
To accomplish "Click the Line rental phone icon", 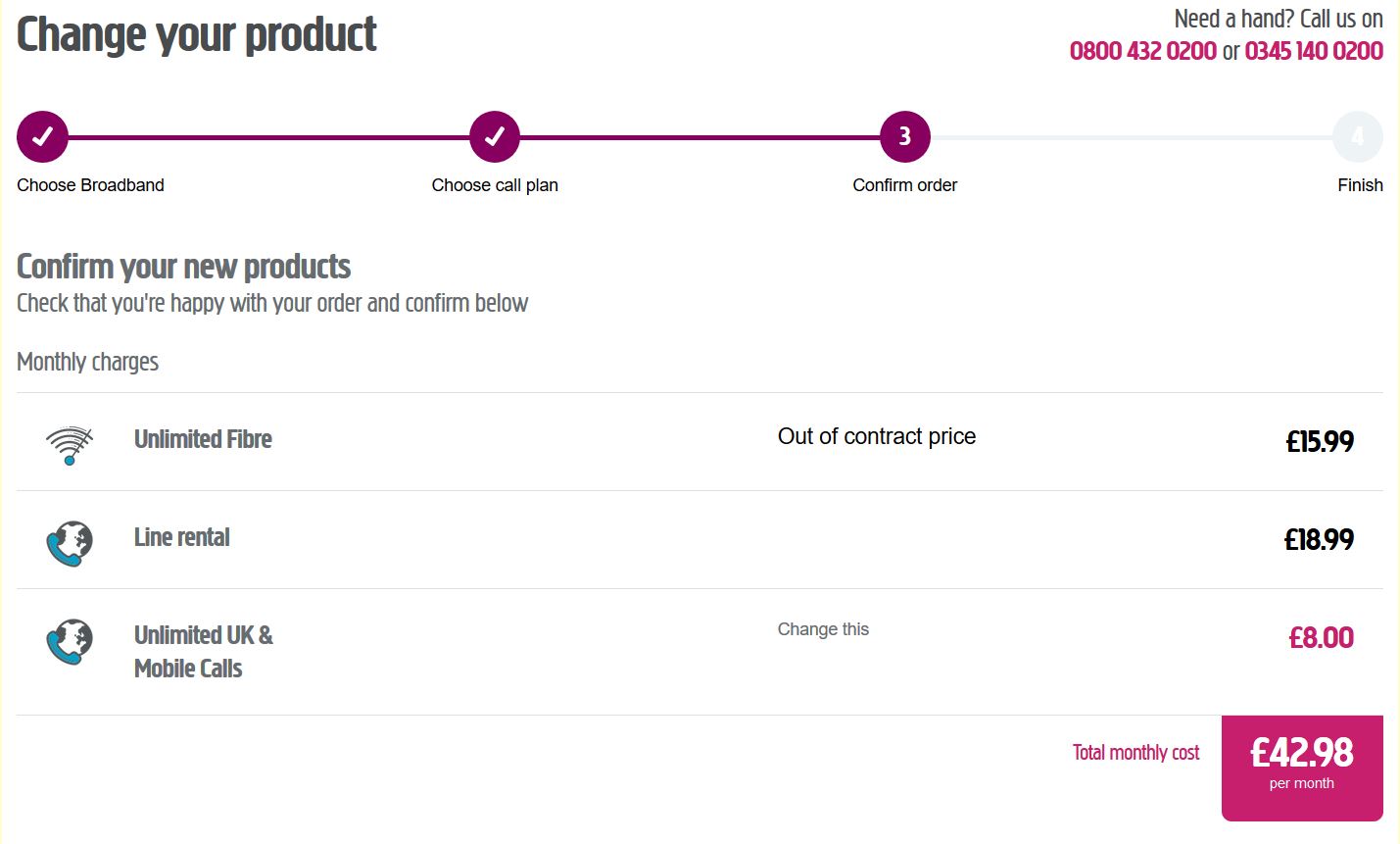I will [70, 542].
